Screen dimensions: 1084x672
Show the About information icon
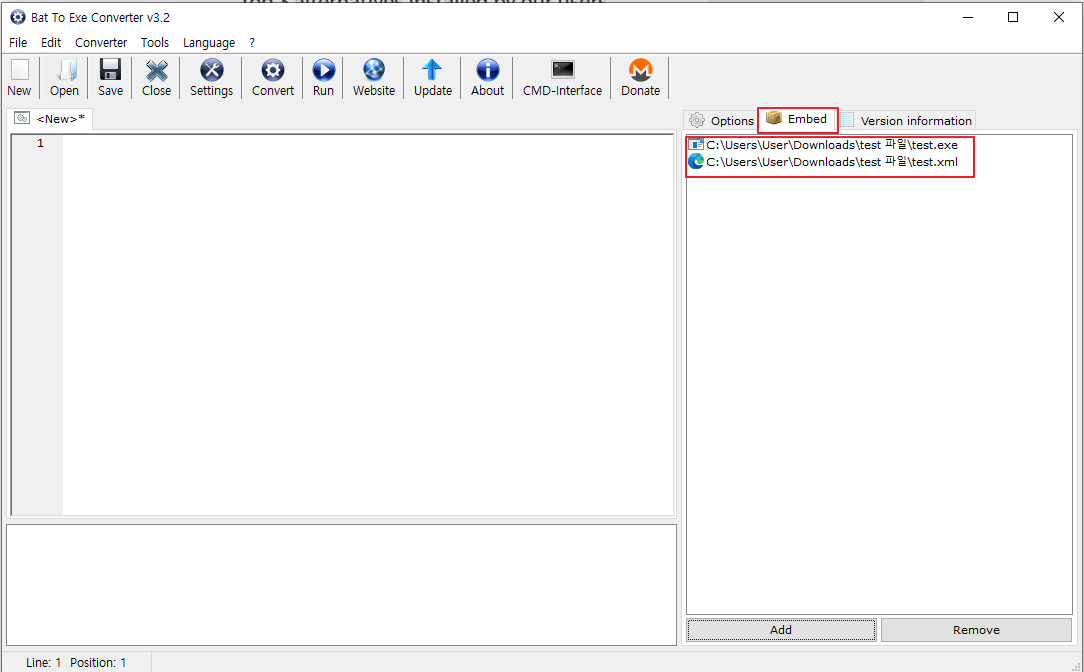tap(487, 70)
